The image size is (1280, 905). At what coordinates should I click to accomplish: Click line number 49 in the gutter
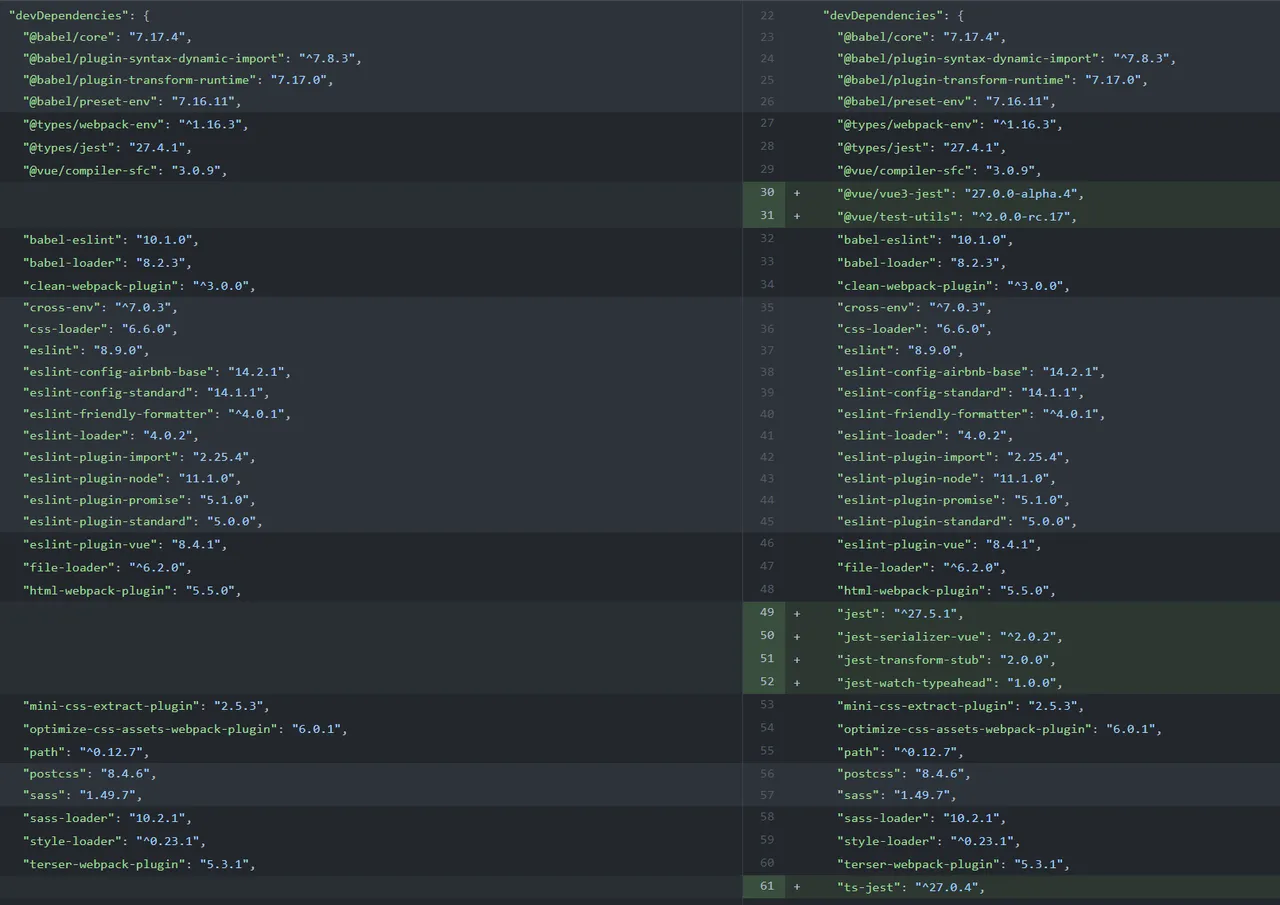[x=767, y=612]
